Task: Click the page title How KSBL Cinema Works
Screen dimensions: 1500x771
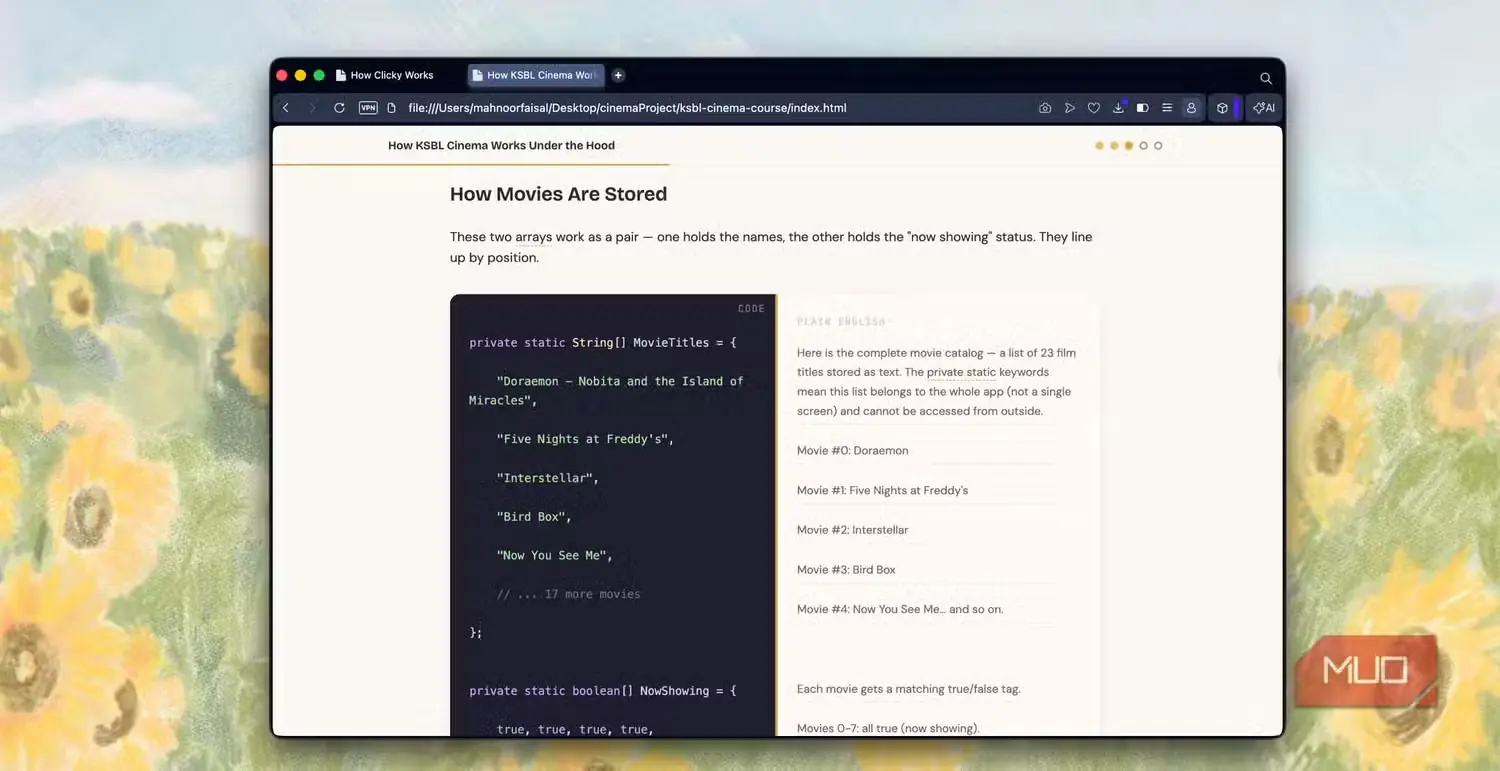Action: point(501,146)
